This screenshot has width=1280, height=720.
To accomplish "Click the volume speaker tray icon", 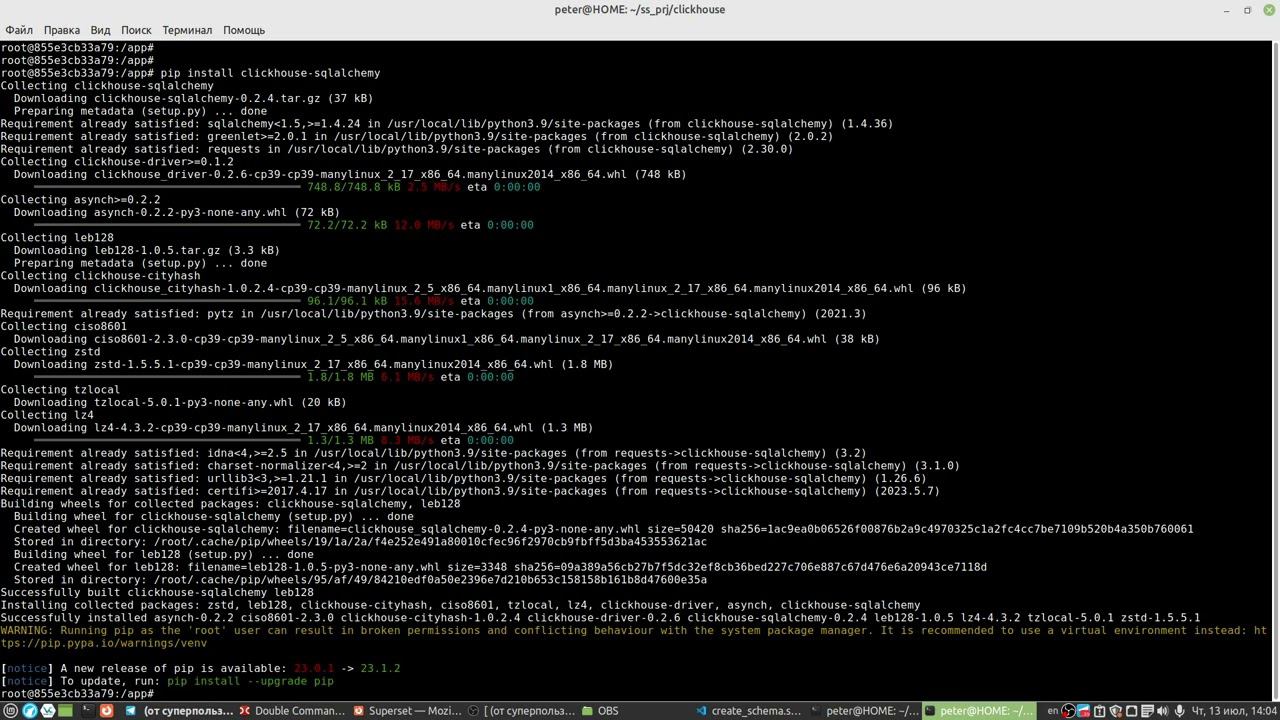I will tap(1163, 711).
